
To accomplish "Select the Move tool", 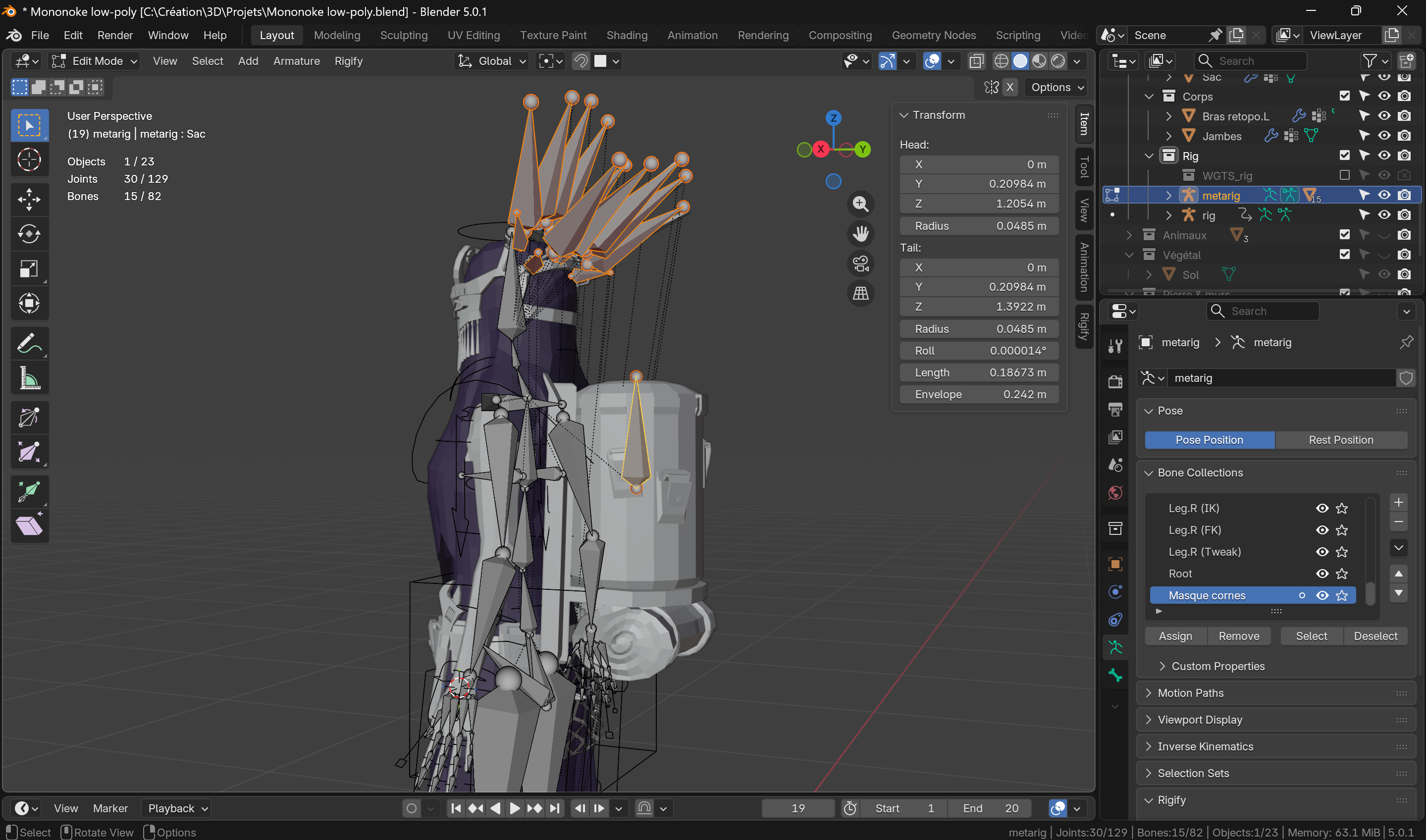I will pos(29,199).
